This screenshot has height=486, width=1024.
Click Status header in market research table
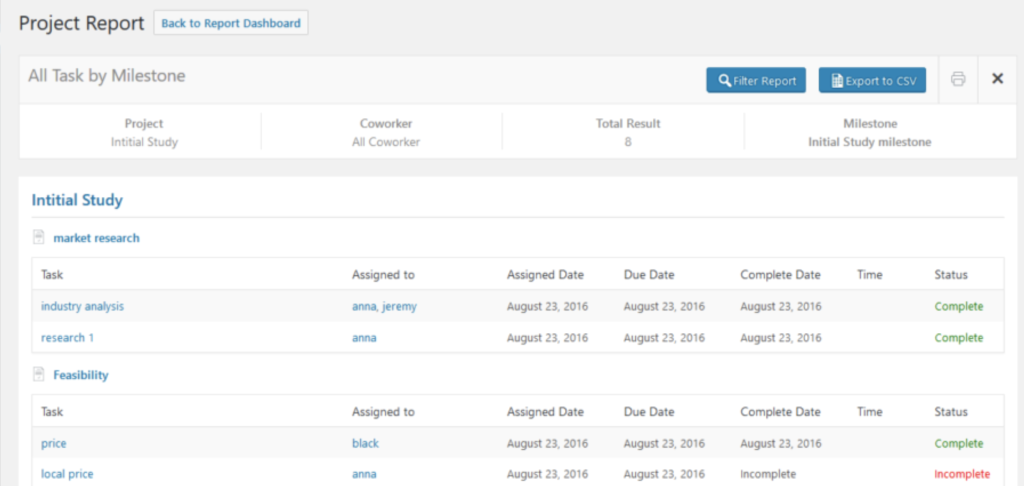(951, 275)
